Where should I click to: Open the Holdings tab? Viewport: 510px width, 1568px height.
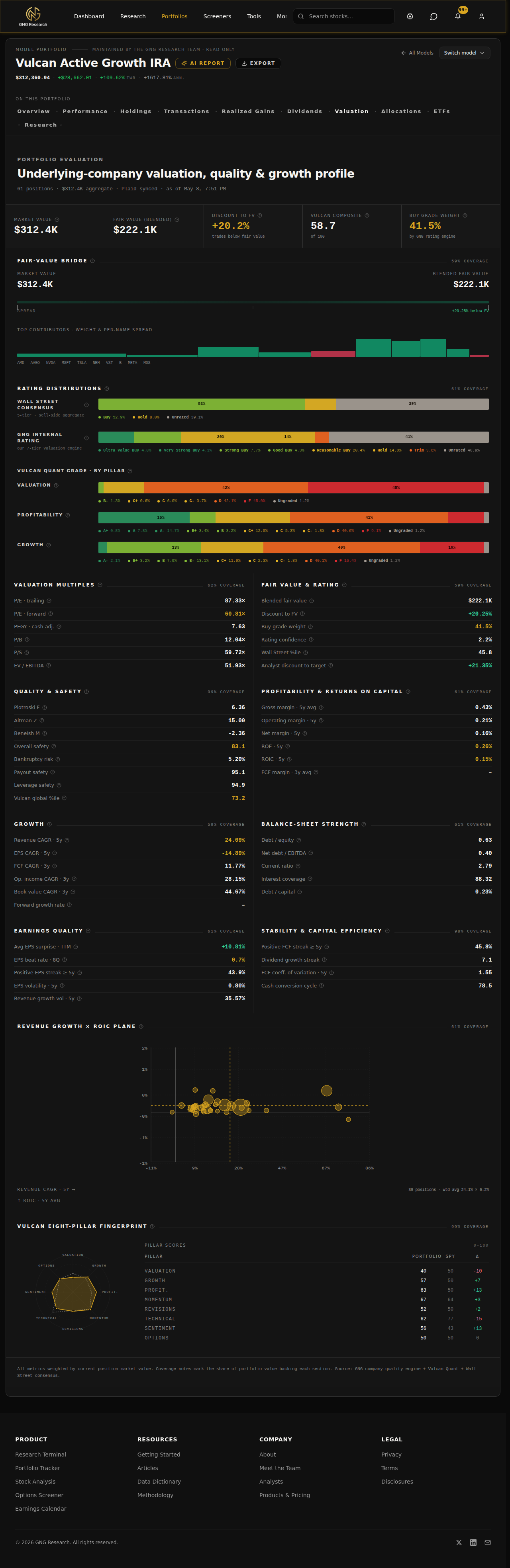click(x=135, y=111)
